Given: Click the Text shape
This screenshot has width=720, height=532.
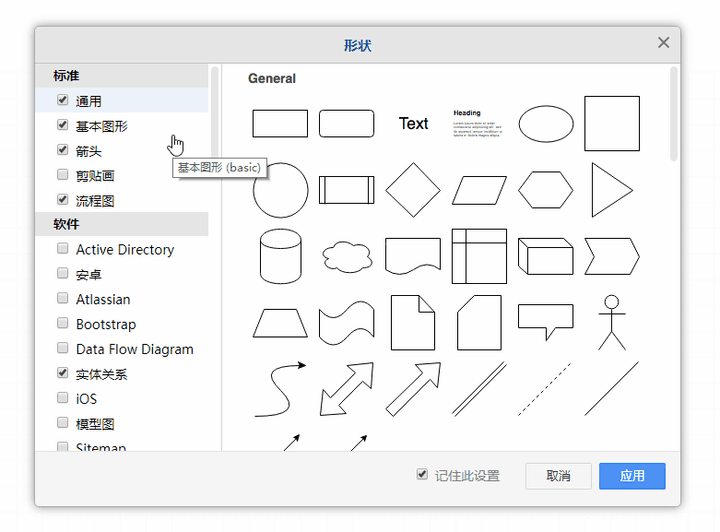Looking at the screenshot, I should tap(413, 124).
